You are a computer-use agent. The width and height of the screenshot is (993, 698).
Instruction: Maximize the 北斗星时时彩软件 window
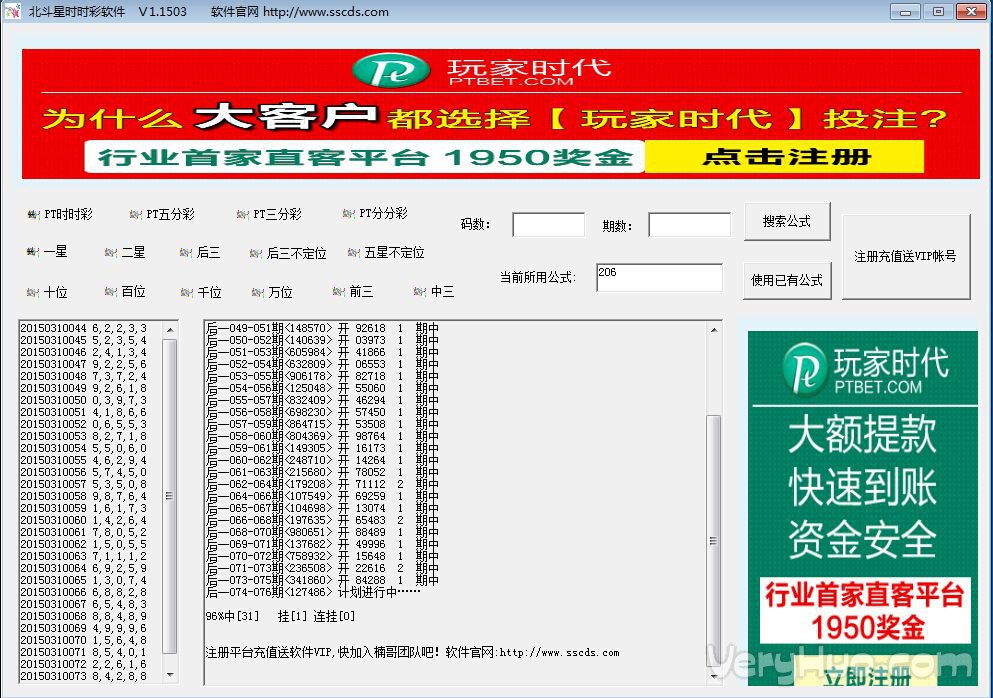938,11
